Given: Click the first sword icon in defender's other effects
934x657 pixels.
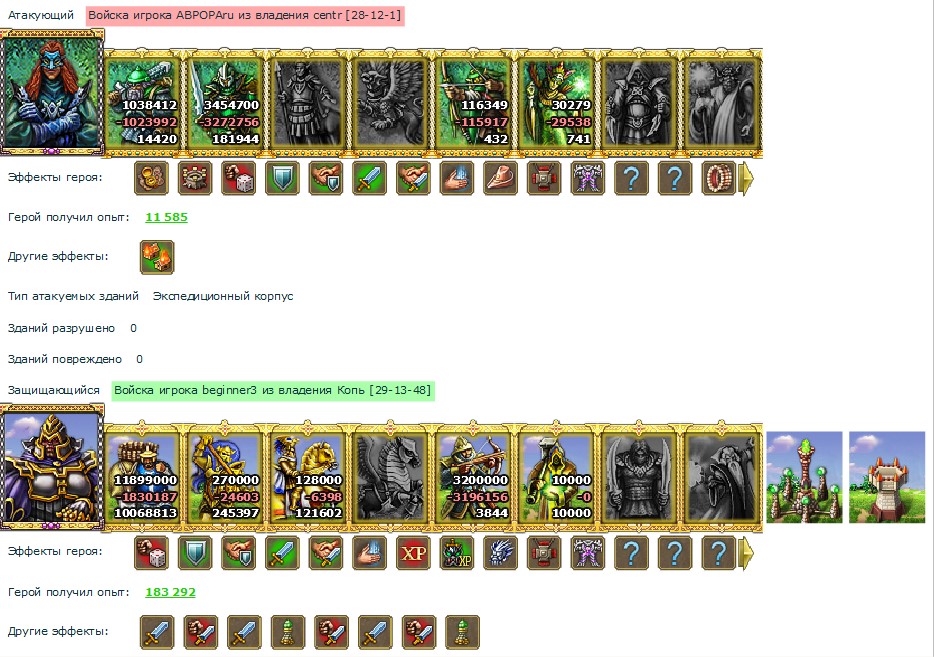Looking at the screenshot, I should [157, 632].
